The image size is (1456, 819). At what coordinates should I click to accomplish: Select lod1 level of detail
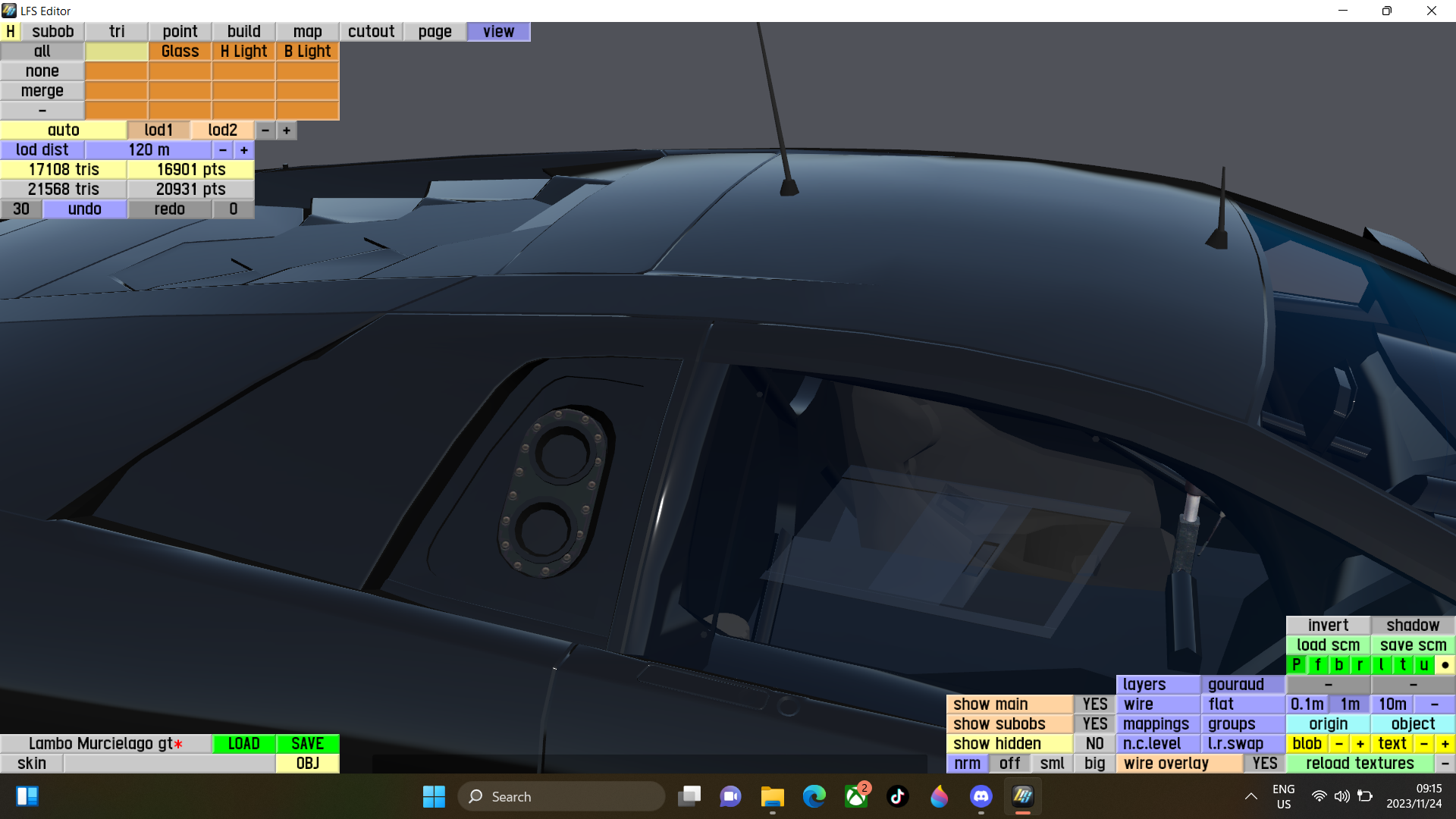[158, 130]
